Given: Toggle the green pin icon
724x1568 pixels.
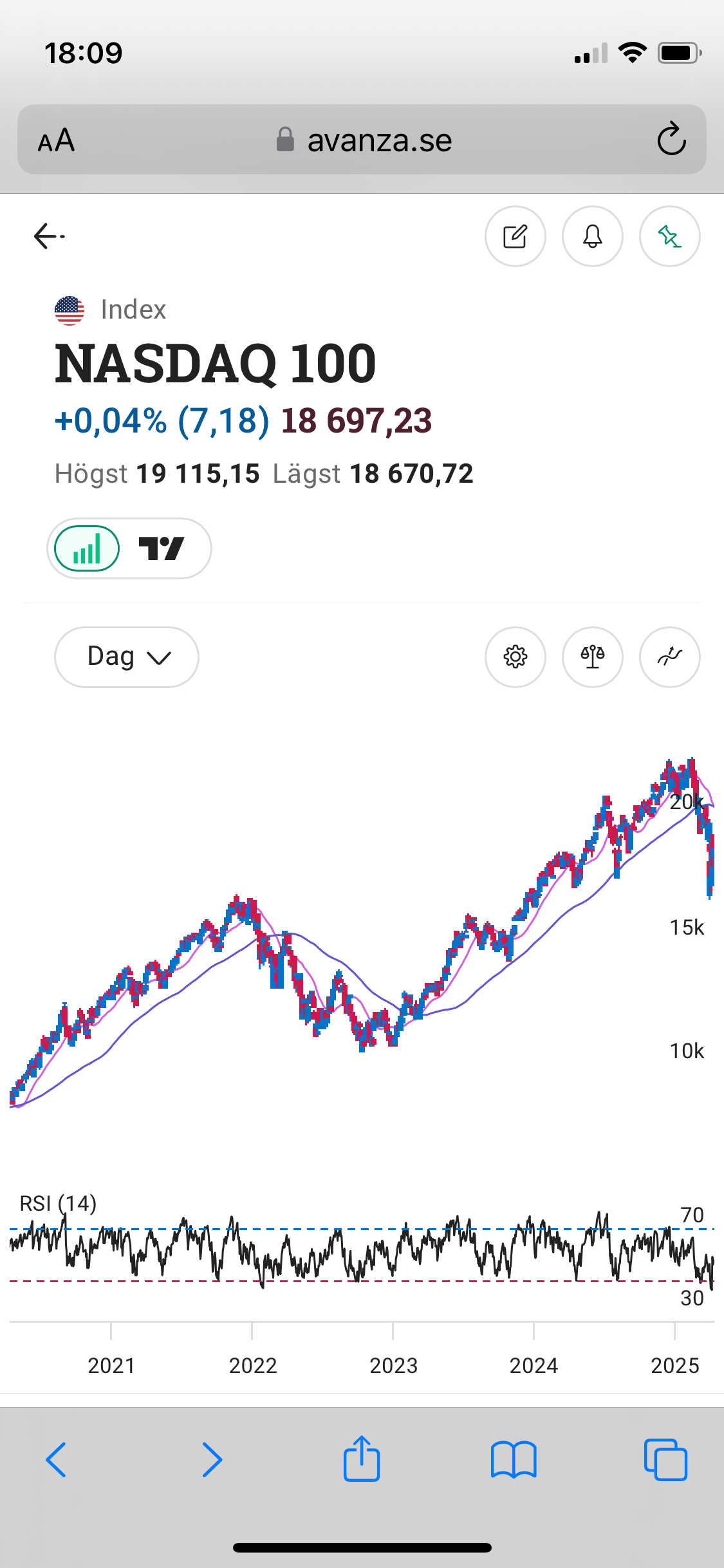Looking at the screenshot, I should tap(669, 236).
